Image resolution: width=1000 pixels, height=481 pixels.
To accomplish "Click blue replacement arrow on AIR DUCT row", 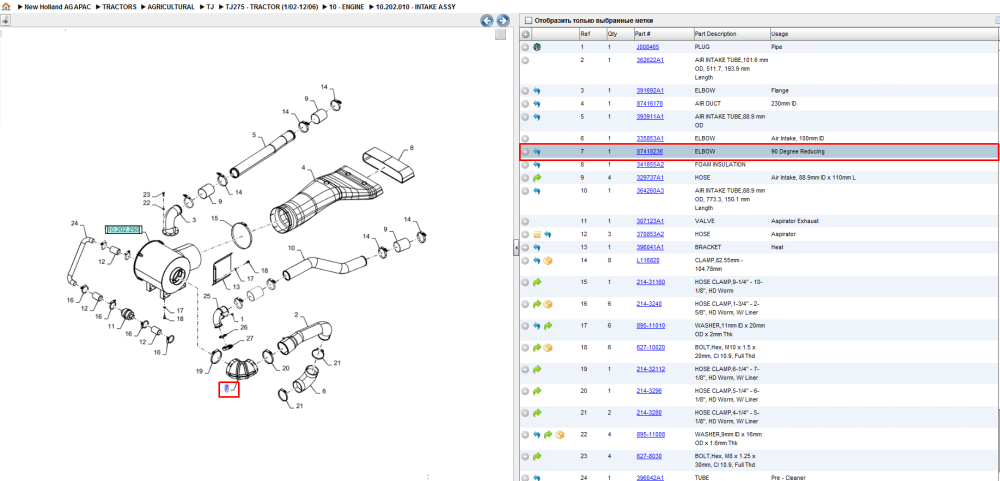I will click(x=536, y=104).
